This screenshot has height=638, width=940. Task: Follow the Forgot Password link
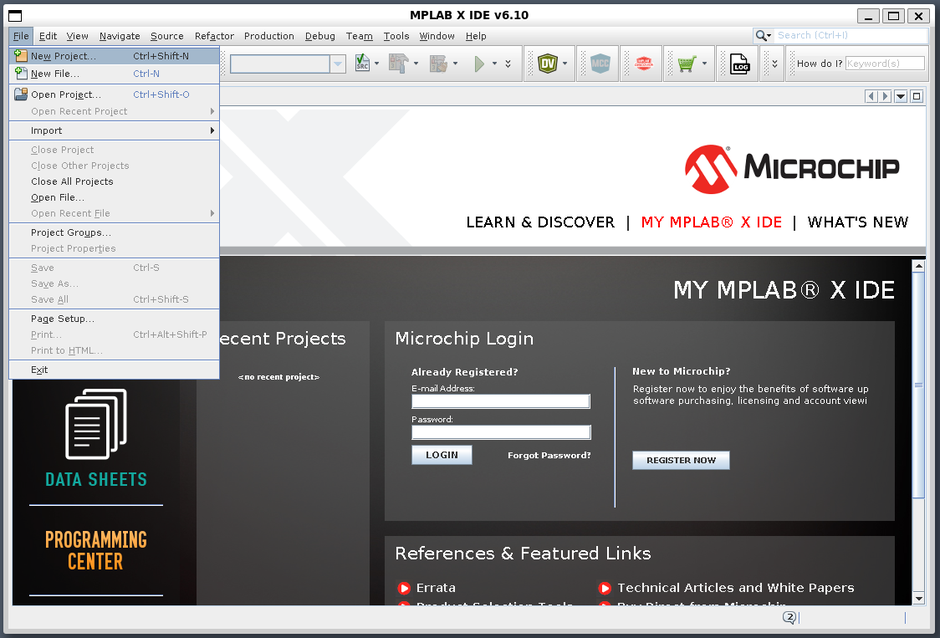[x=549, y=455]
